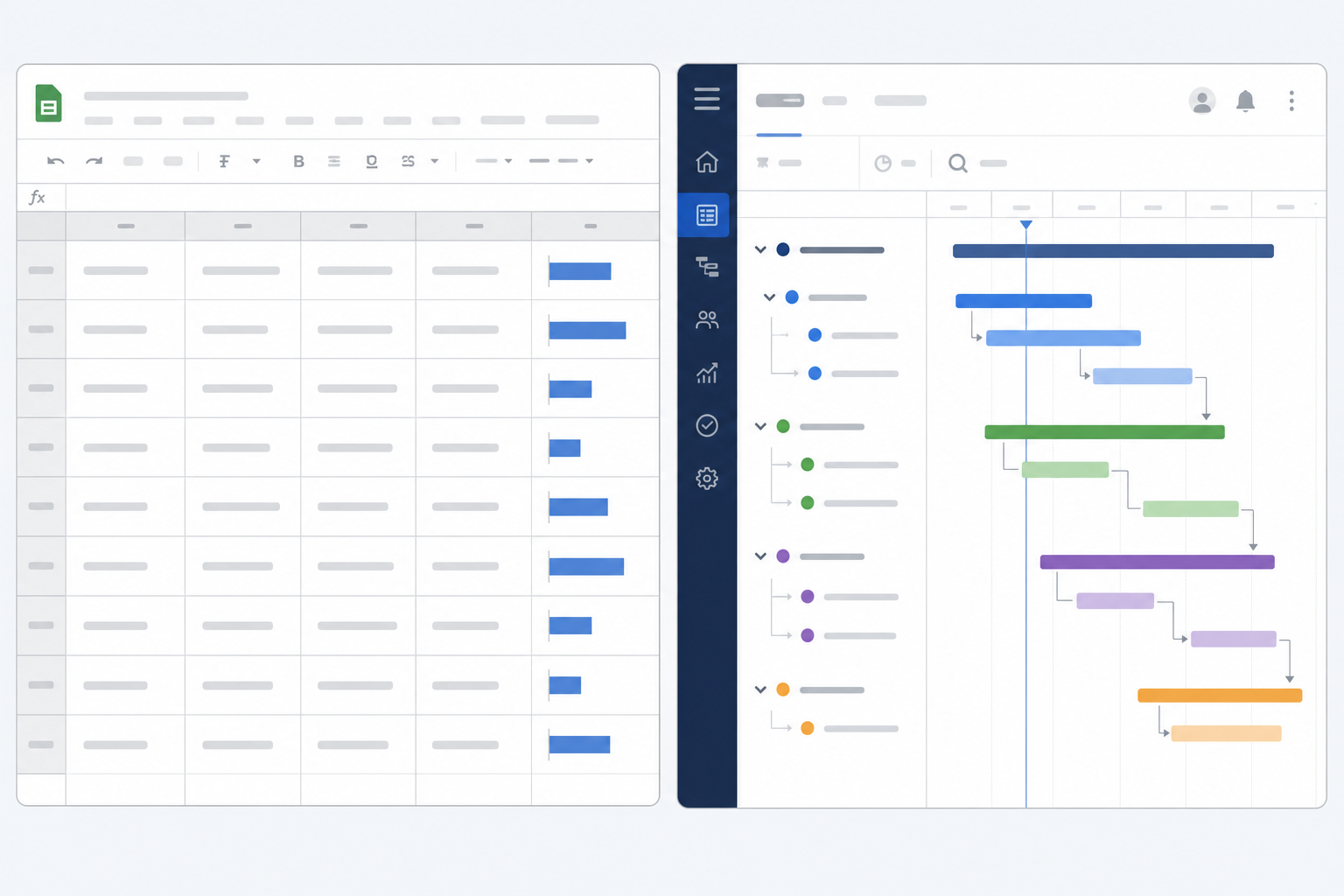
Task: Open settings gear in the sidebar
Action: pyautogui.click(x=707, y=479)
